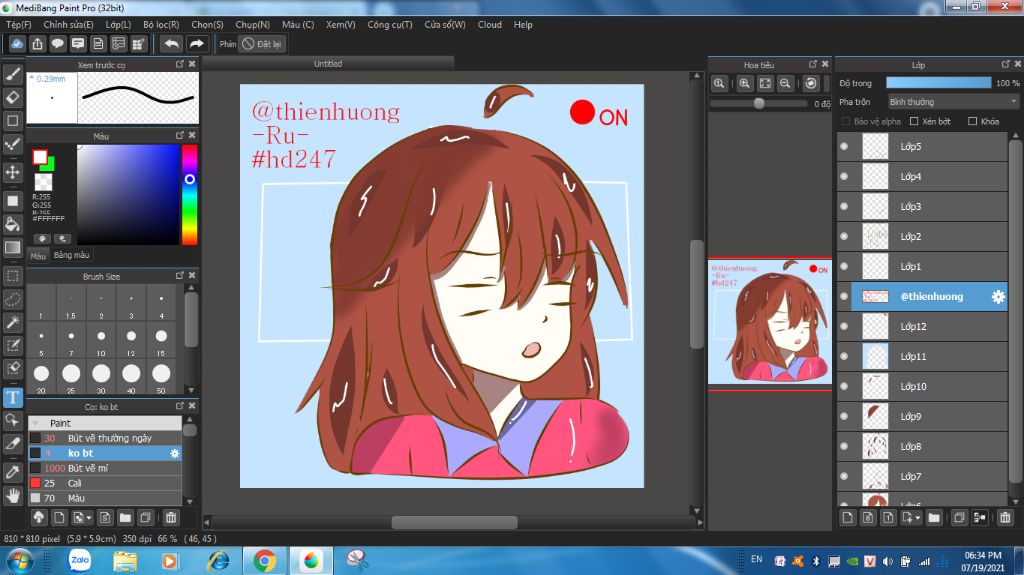
Task: Select the Brush tool in left toolbar
Action: tap(12, 73)
